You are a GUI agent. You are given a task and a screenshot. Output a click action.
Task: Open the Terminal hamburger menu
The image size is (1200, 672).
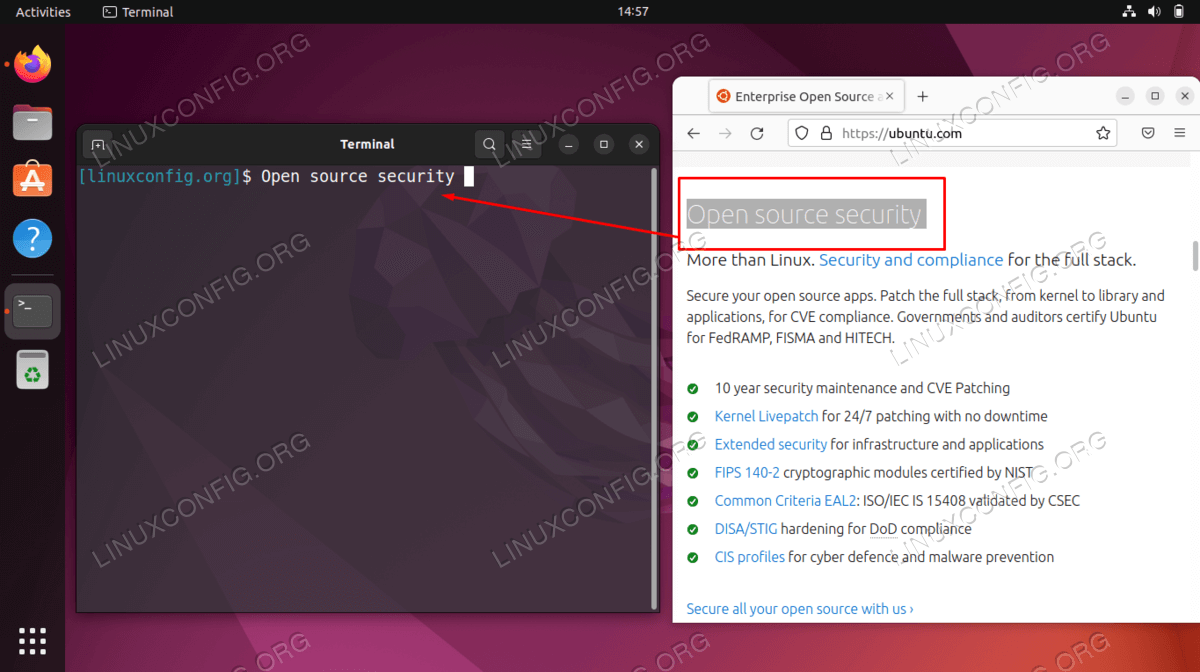click(526, 144)
